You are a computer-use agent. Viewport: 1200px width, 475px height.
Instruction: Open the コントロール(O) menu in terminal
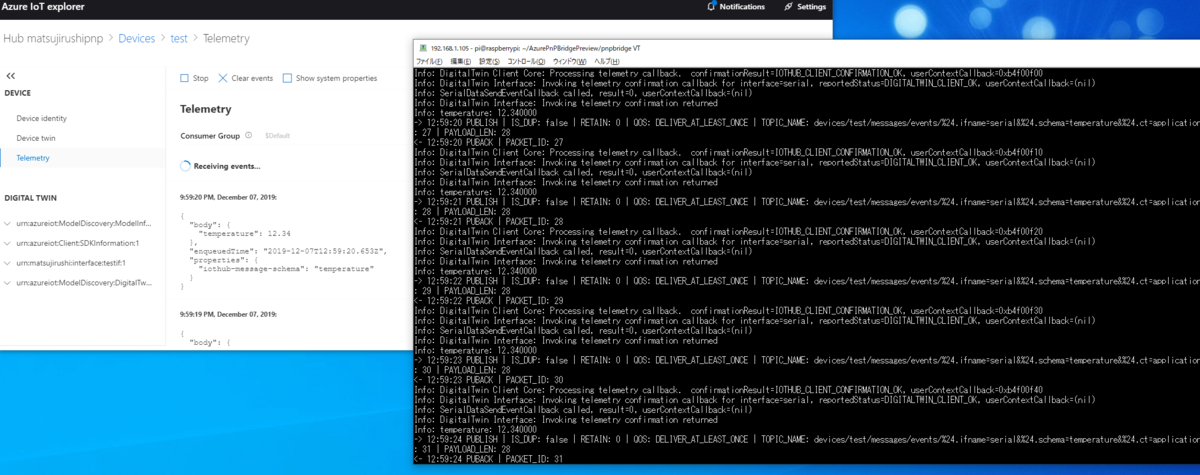pos(526,61)
